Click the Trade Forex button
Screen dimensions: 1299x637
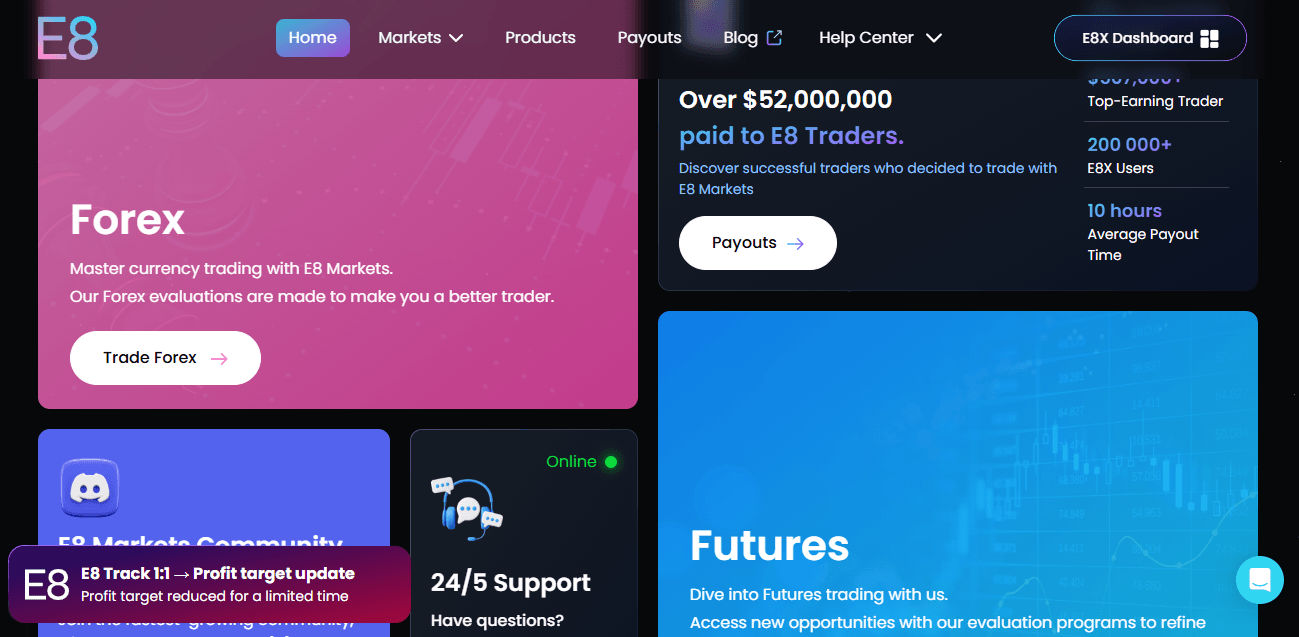pyautogui.click(x=165, y=358)
